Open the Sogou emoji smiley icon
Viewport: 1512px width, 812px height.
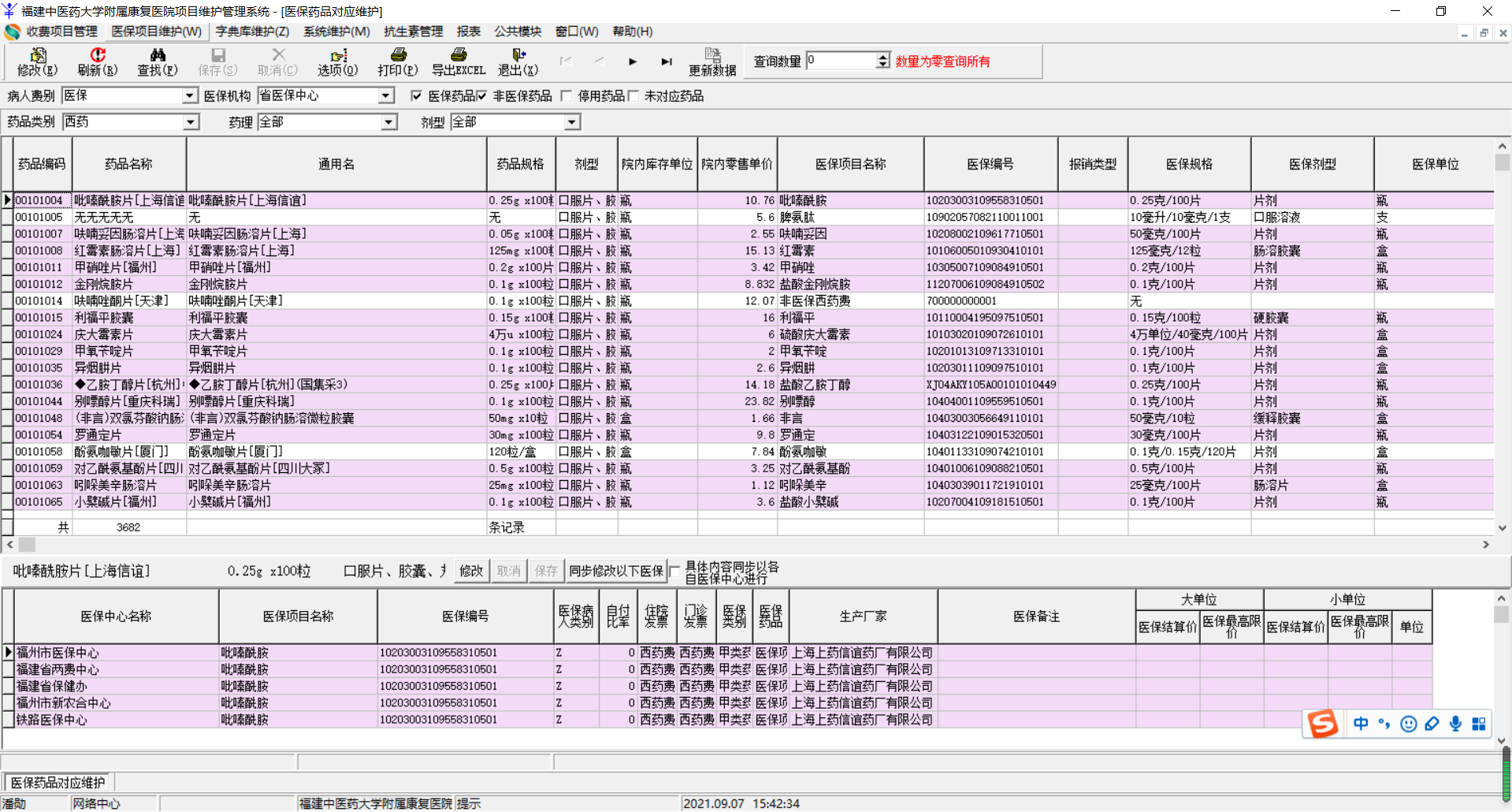1409,724
